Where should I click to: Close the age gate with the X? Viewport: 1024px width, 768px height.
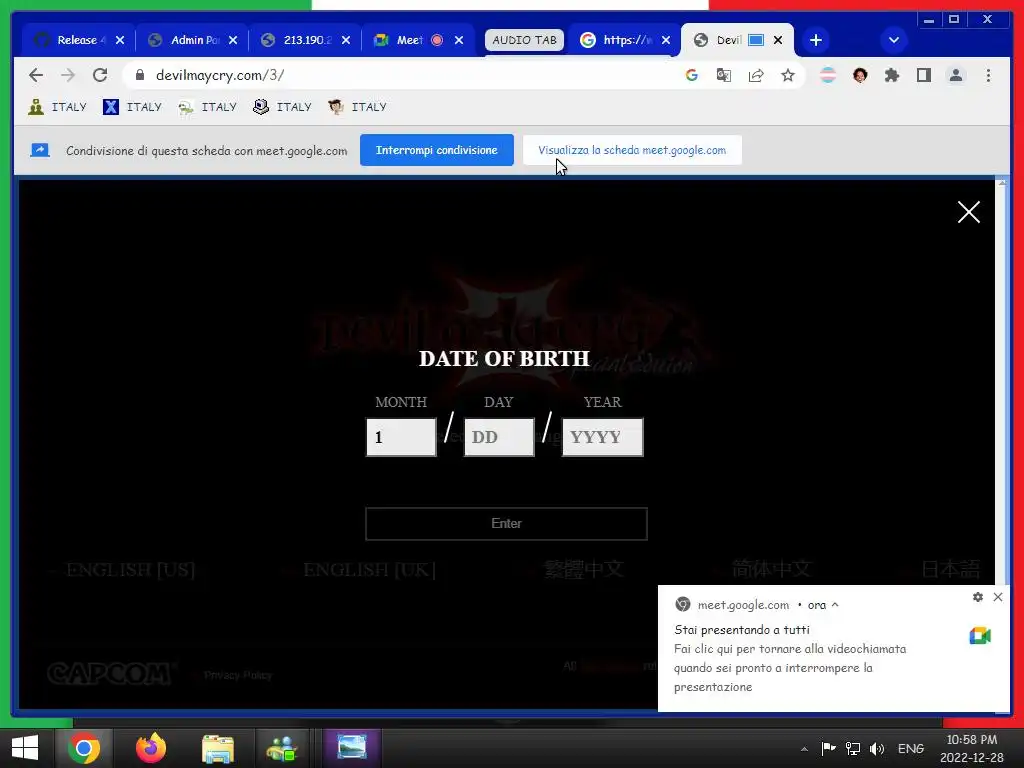pos(968,212)
